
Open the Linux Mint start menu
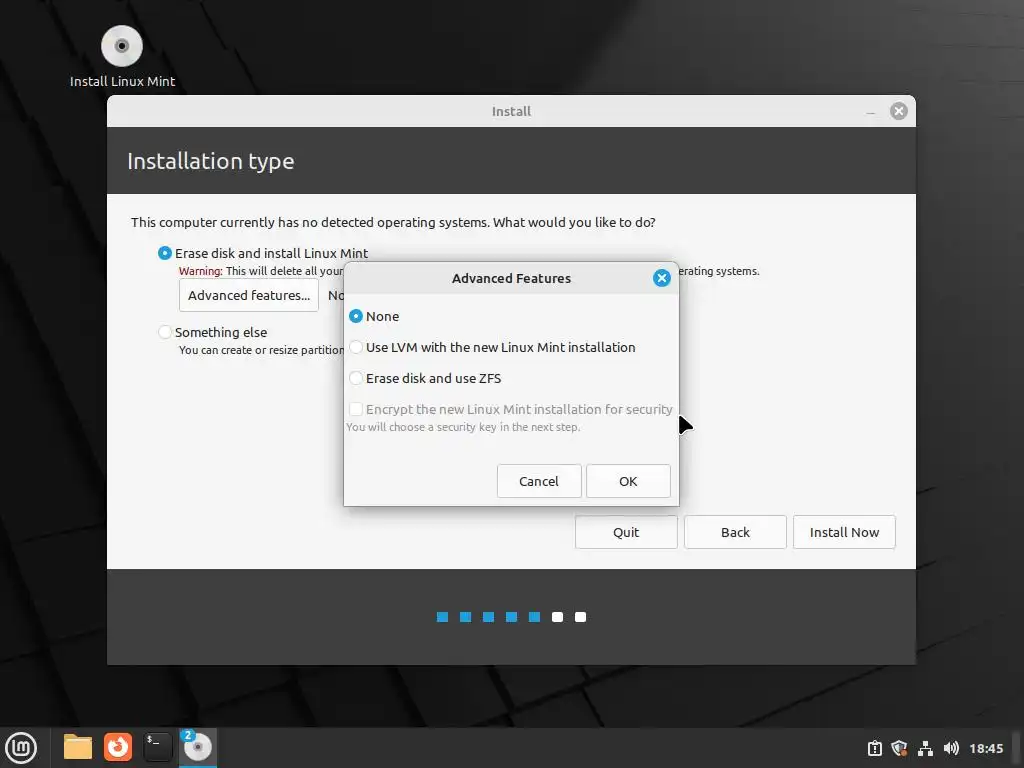click(x=21, y=747)
